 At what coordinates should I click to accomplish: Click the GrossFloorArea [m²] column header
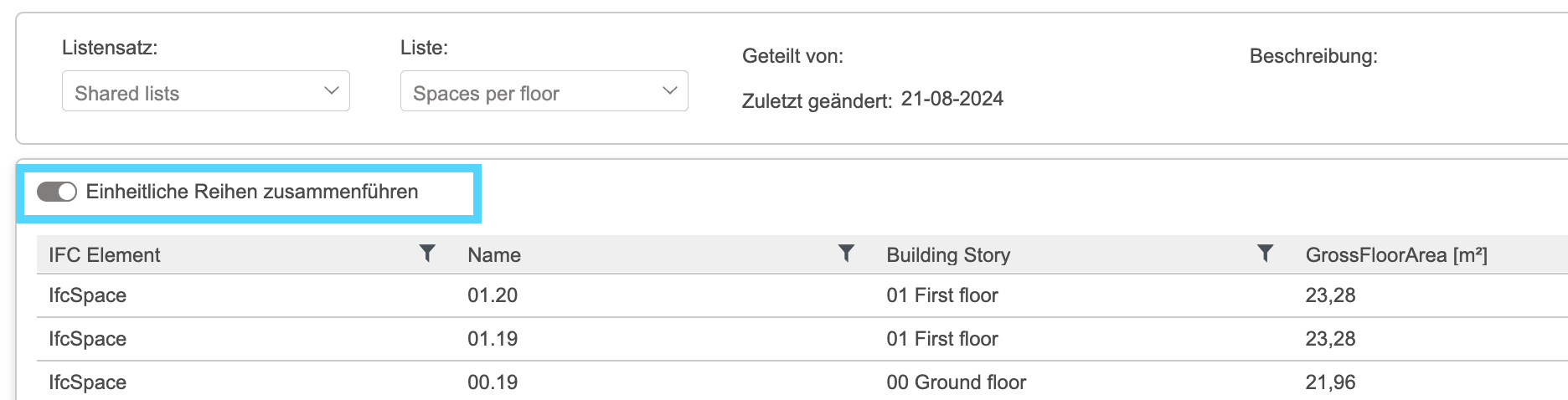(x=1396, y=255)
